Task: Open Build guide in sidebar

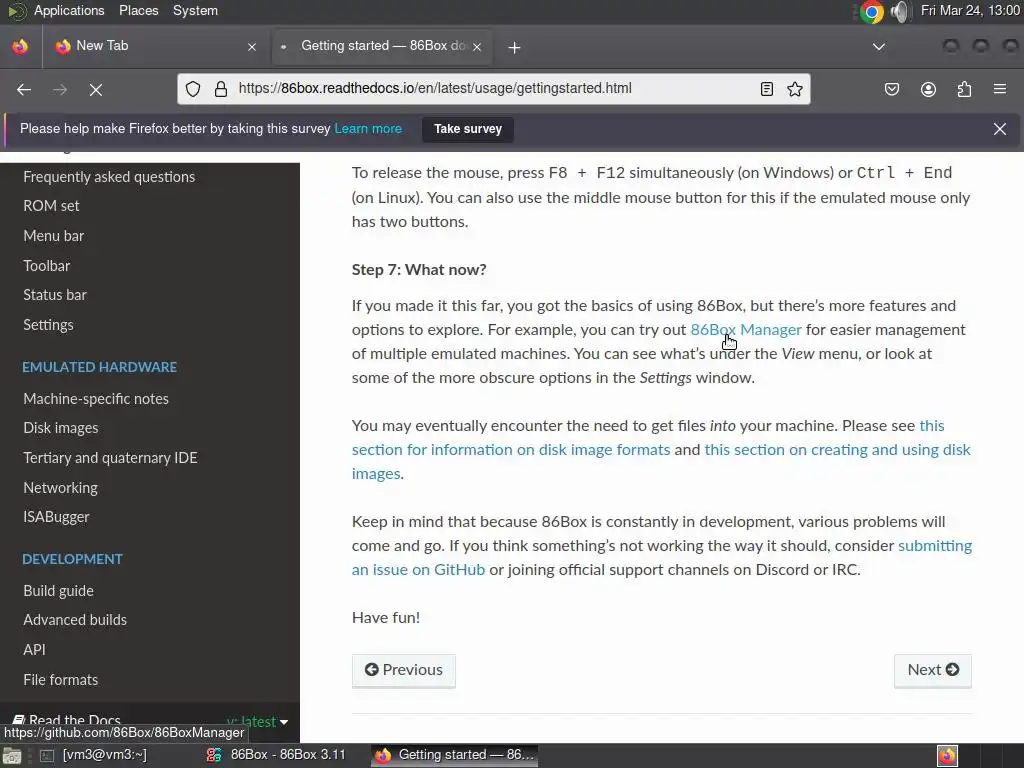Action: coord(58,591)
